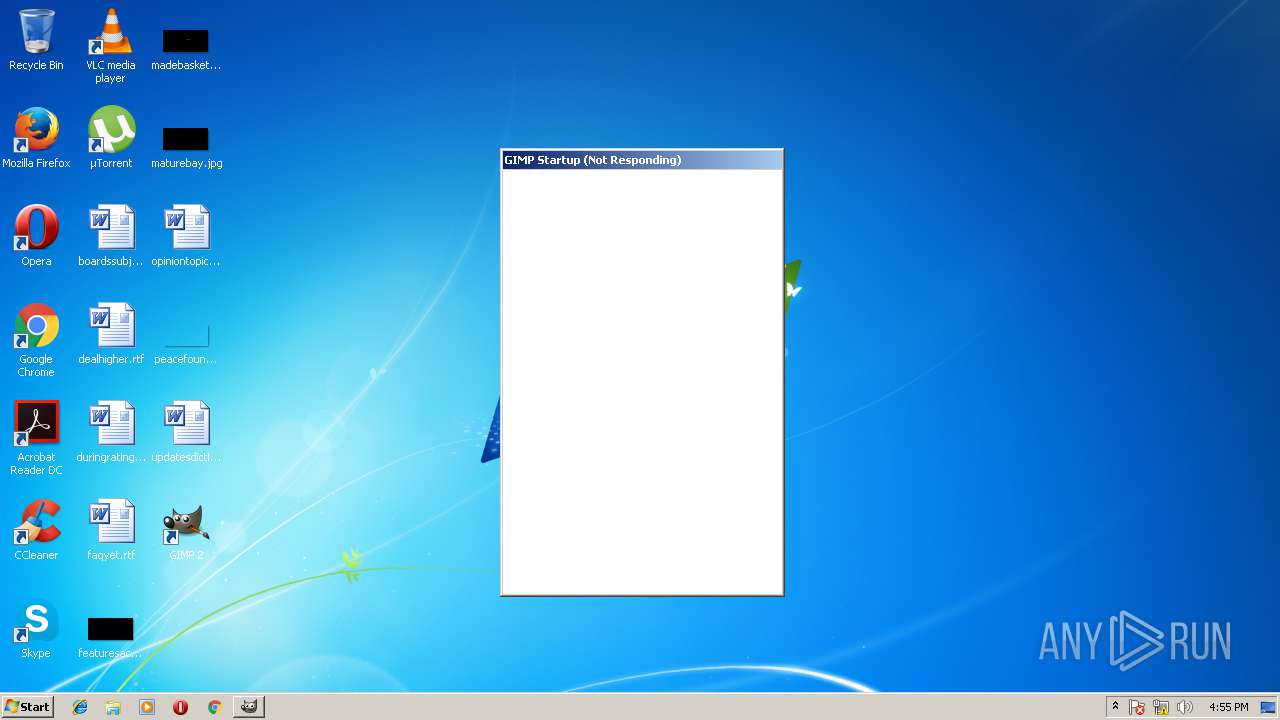Open the volume speaker tray icon
This screenshot has height=720, width=1280.
[1185, 707]
